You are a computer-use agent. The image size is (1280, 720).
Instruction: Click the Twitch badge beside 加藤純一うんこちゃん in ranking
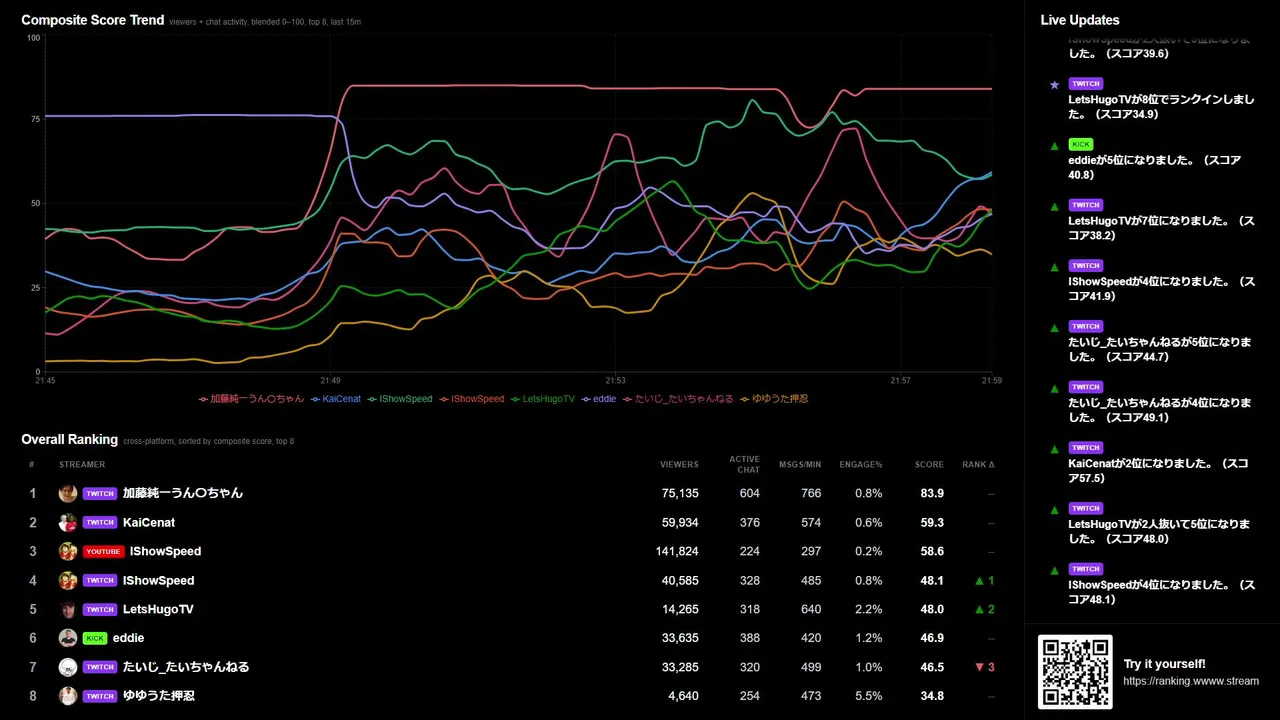pos(100,493)
